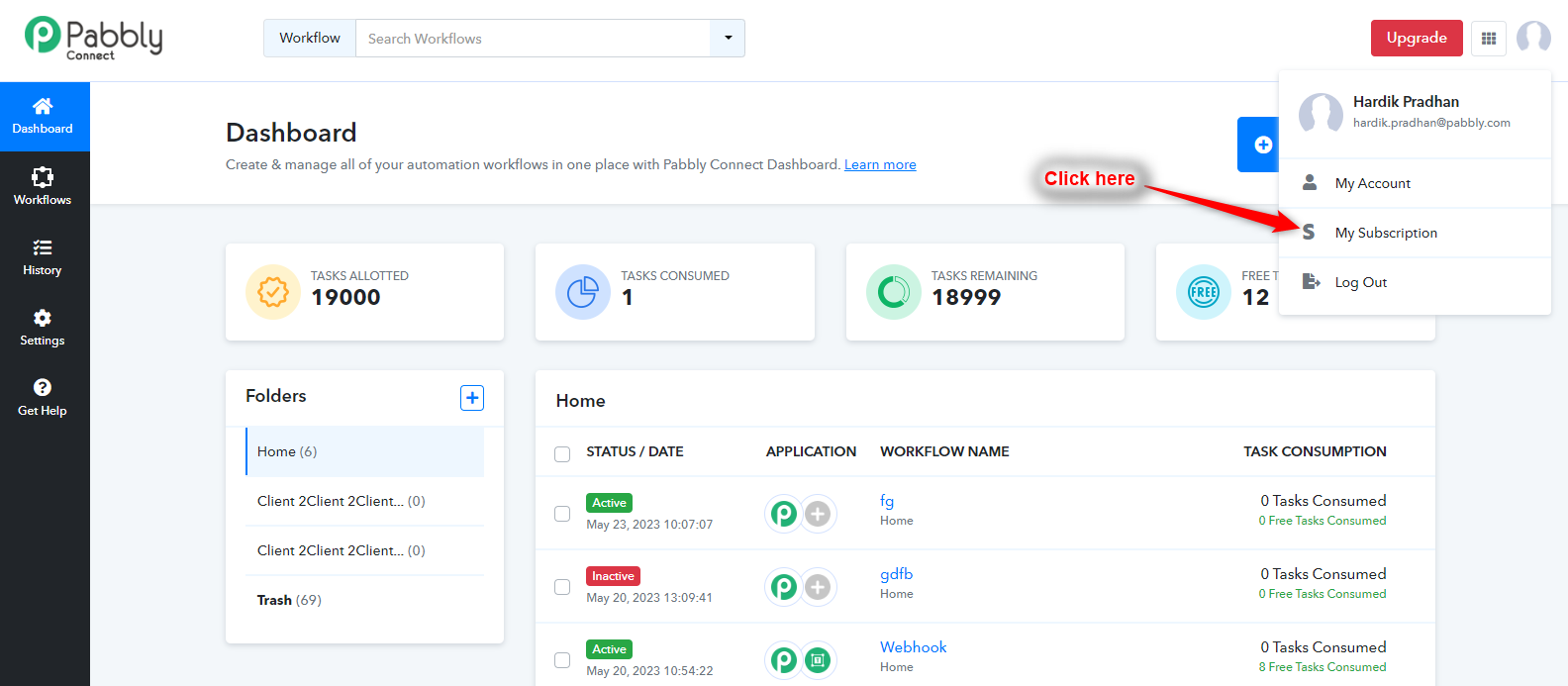Open the workflow search dropdown arrow
The width and height of the screenshot is (1568, 686).
tap(728, 39)
